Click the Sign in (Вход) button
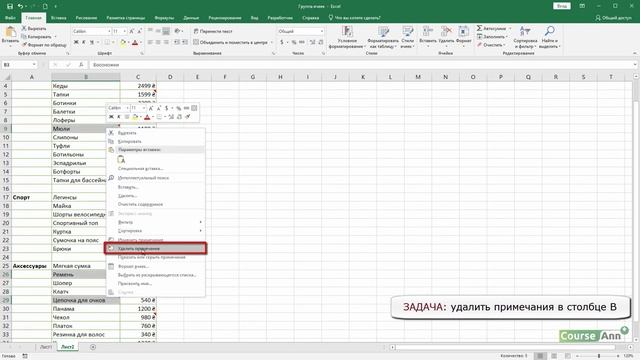This screenshot has height=360, width=640. pyautogui.click(x=562, y=6)
